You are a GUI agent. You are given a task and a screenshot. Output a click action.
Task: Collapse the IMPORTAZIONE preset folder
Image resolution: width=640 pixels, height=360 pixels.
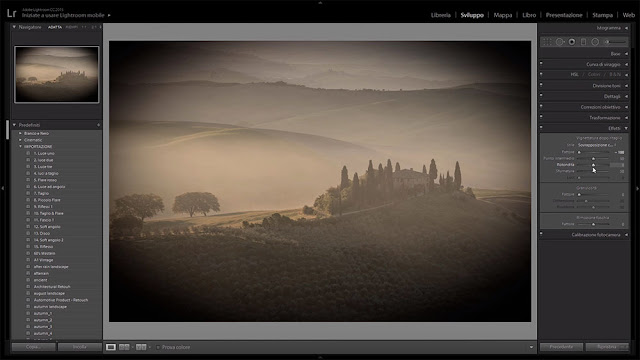pos(20,147)
